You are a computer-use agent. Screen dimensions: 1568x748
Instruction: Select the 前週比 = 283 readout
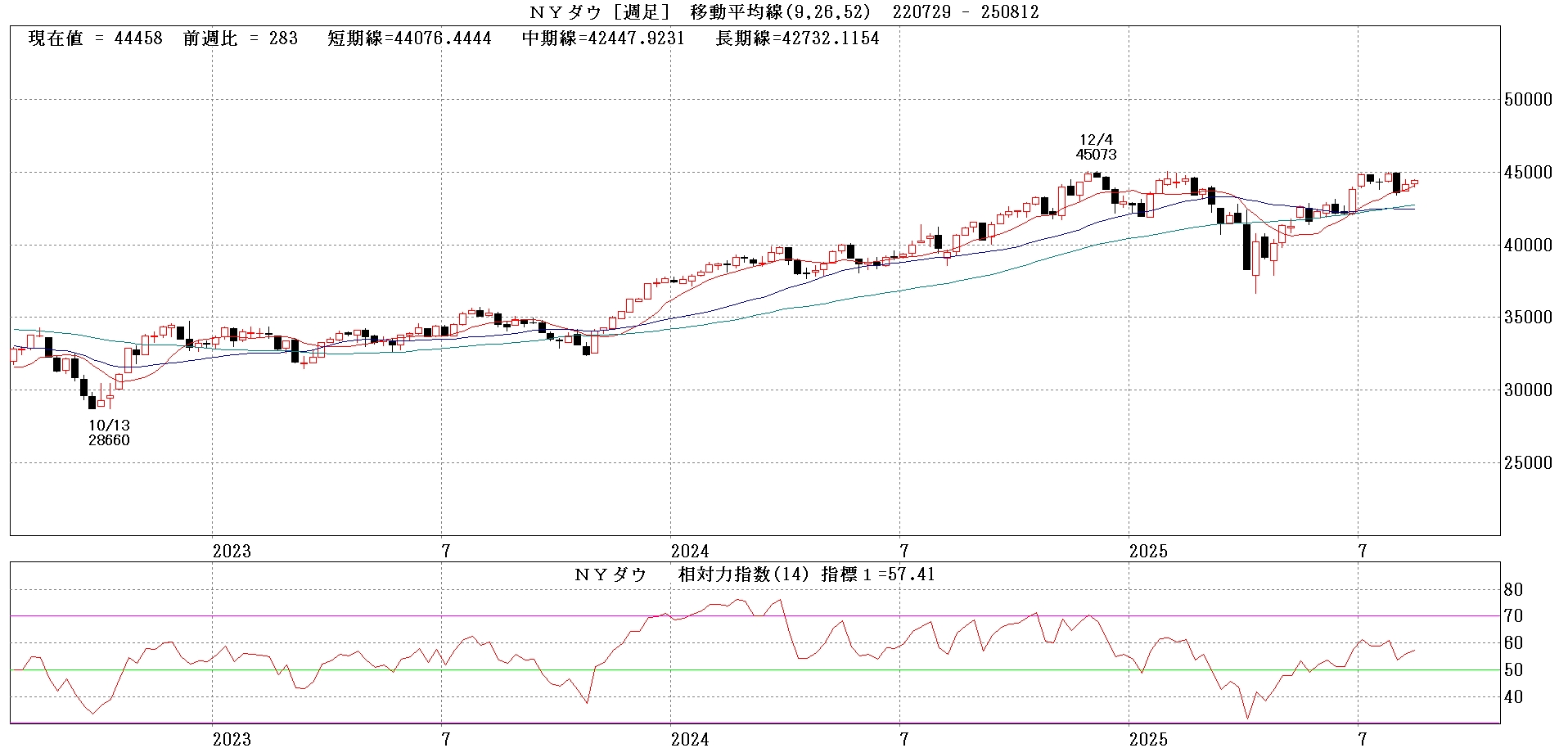[240, 38]
